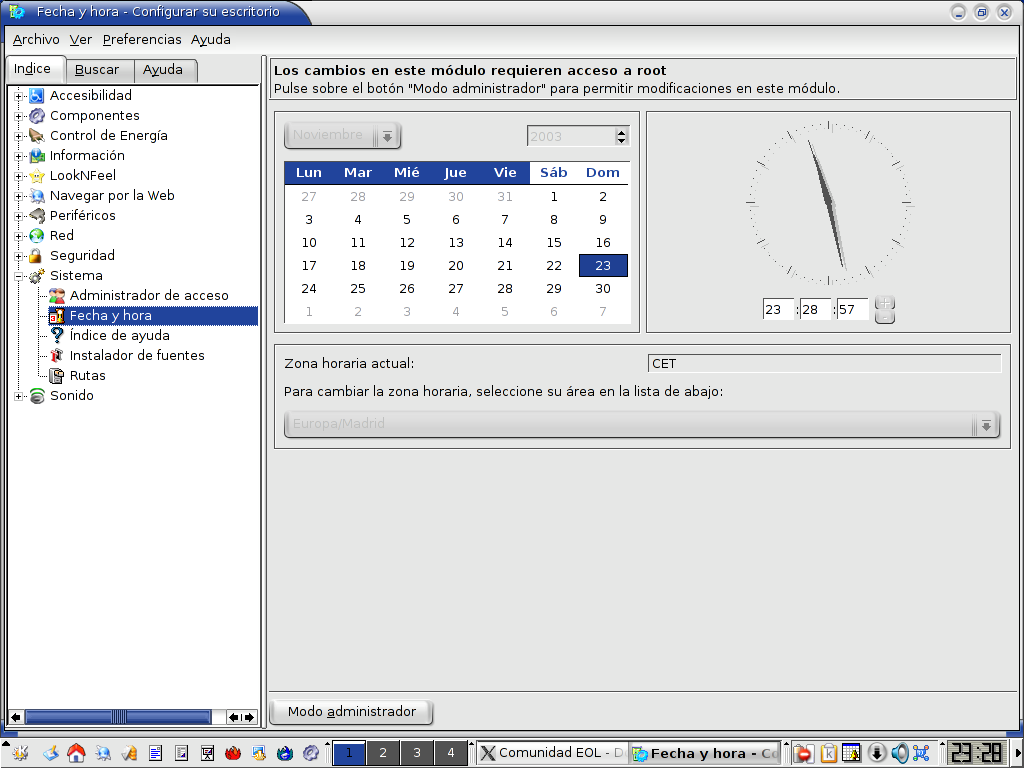Switch to virtual desktop 2
This screenshot has width=1024, height=768.
tap(383, 753)
